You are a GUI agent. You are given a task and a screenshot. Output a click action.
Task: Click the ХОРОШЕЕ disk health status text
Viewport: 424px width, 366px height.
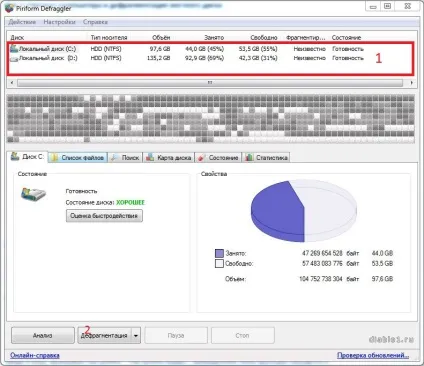[130, 202]
